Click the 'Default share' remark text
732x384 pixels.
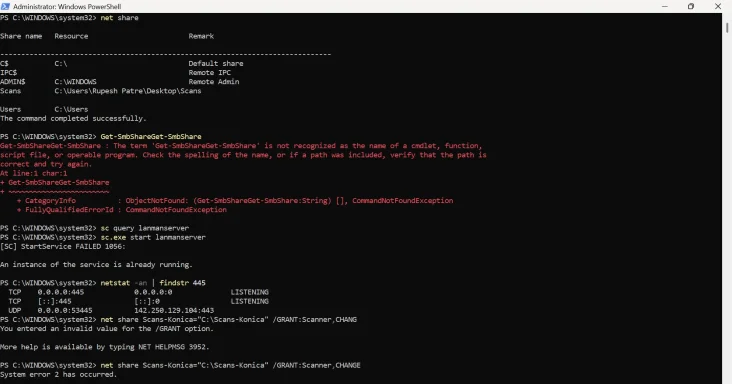click(x=216, y=63)
